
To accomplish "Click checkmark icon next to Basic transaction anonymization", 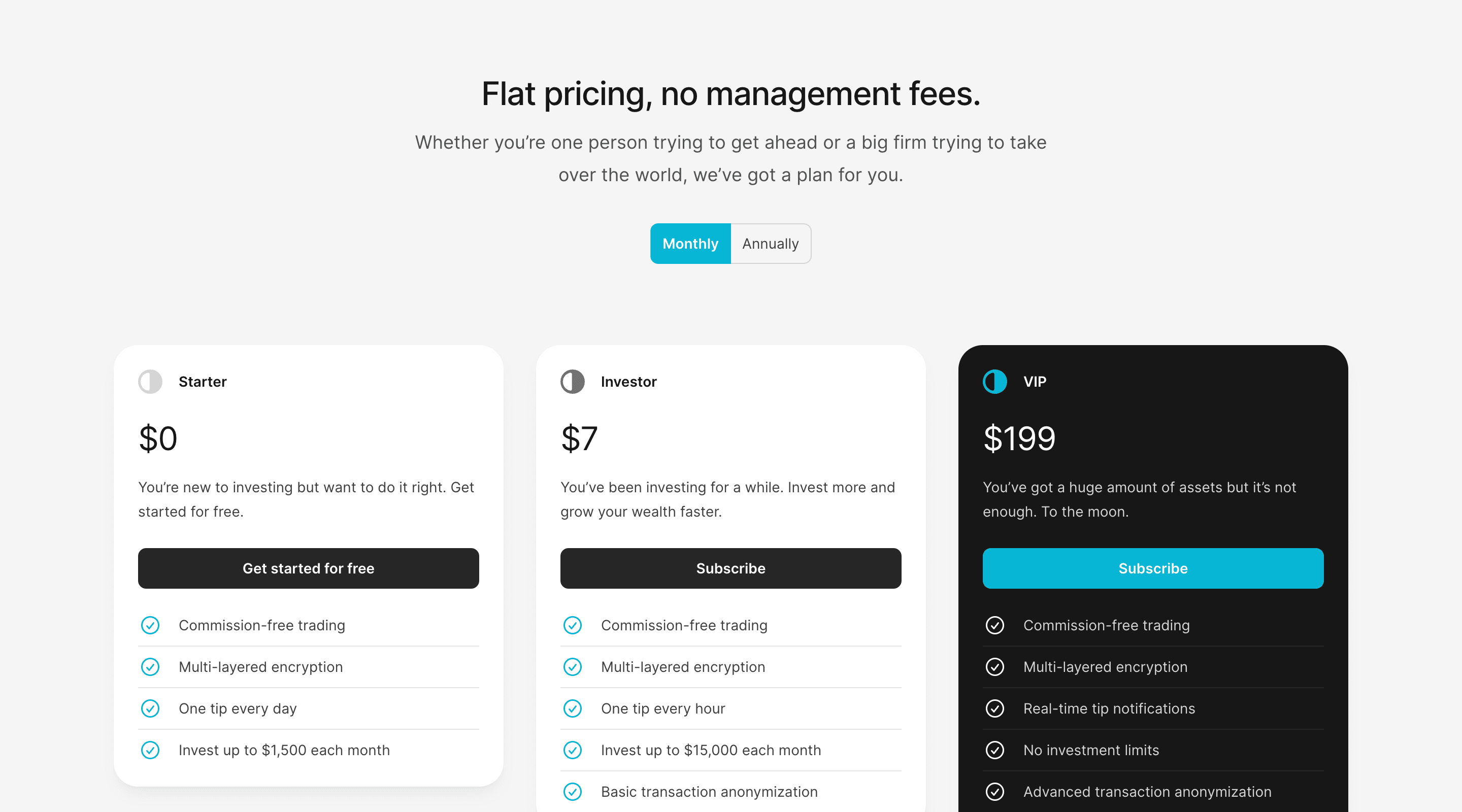I will [x=573, y=792].
